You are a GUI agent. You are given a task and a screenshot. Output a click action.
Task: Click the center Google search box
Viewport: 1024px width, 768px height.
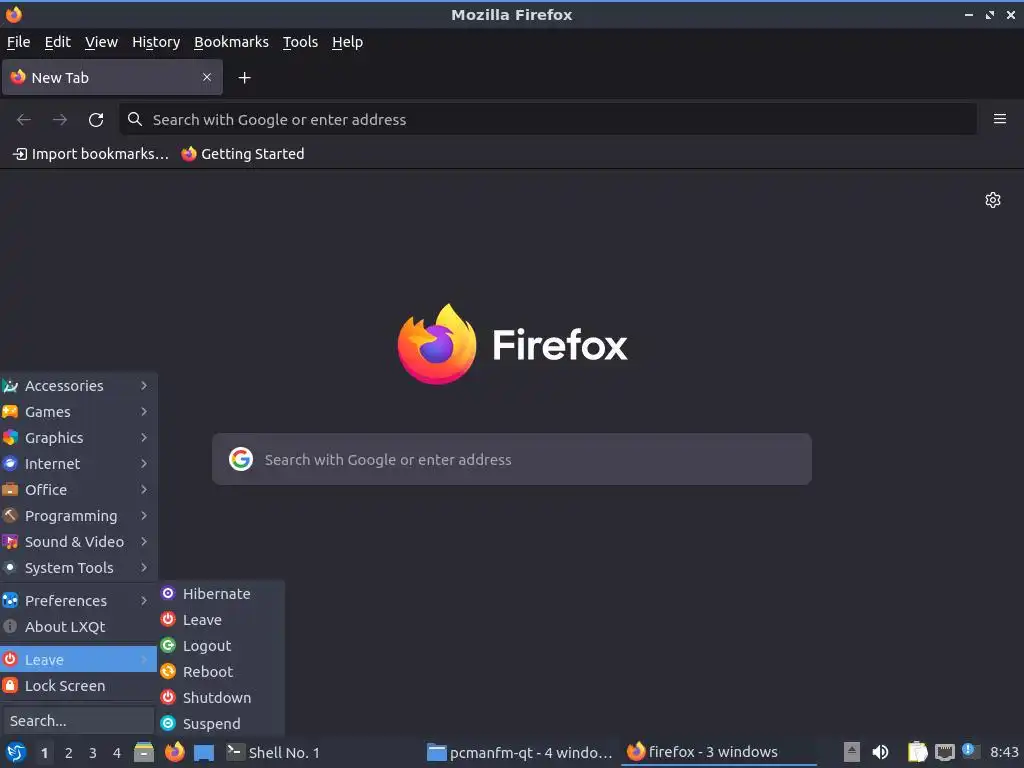(x=512, y=459)
